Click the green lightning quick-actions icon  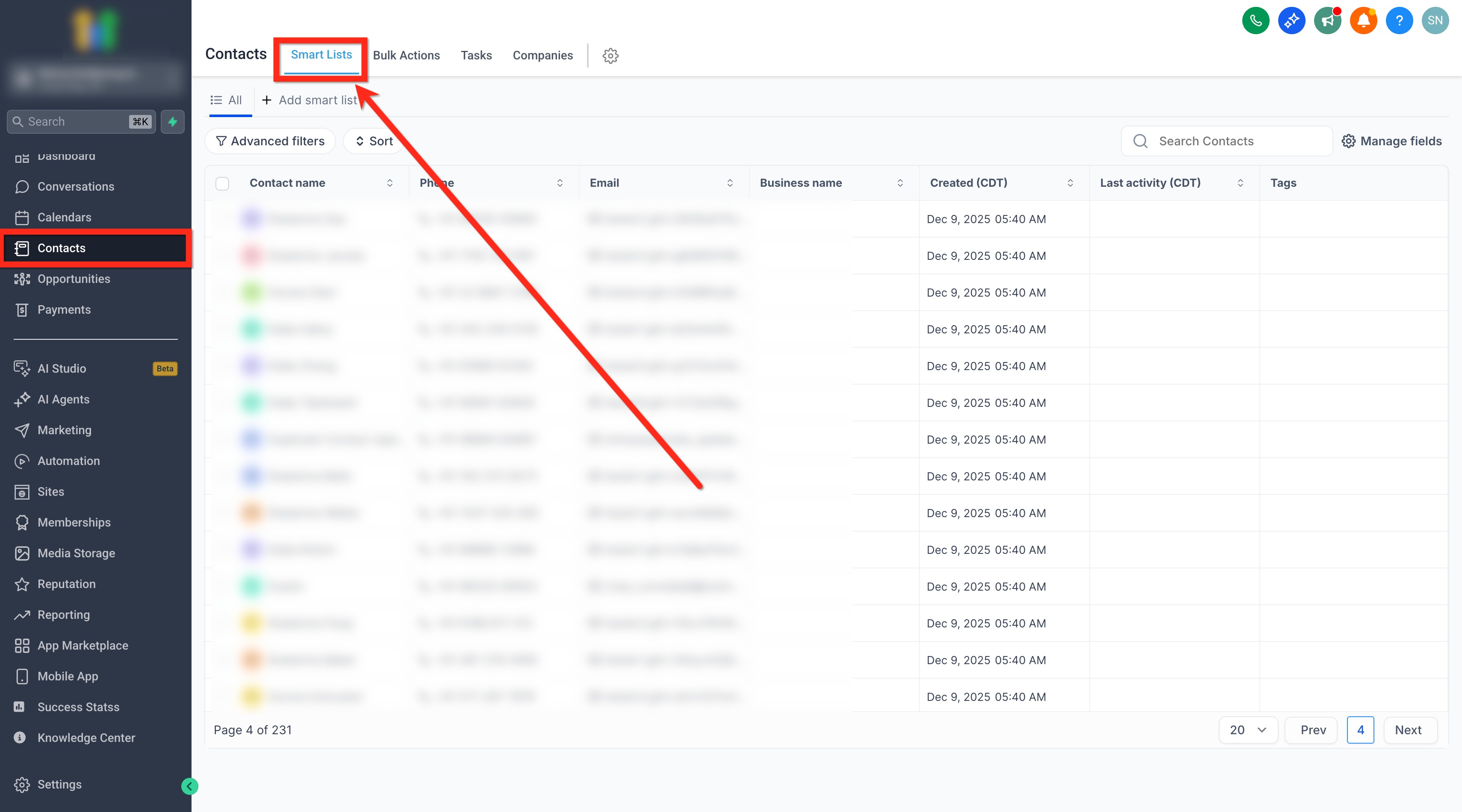coord(173,121)
